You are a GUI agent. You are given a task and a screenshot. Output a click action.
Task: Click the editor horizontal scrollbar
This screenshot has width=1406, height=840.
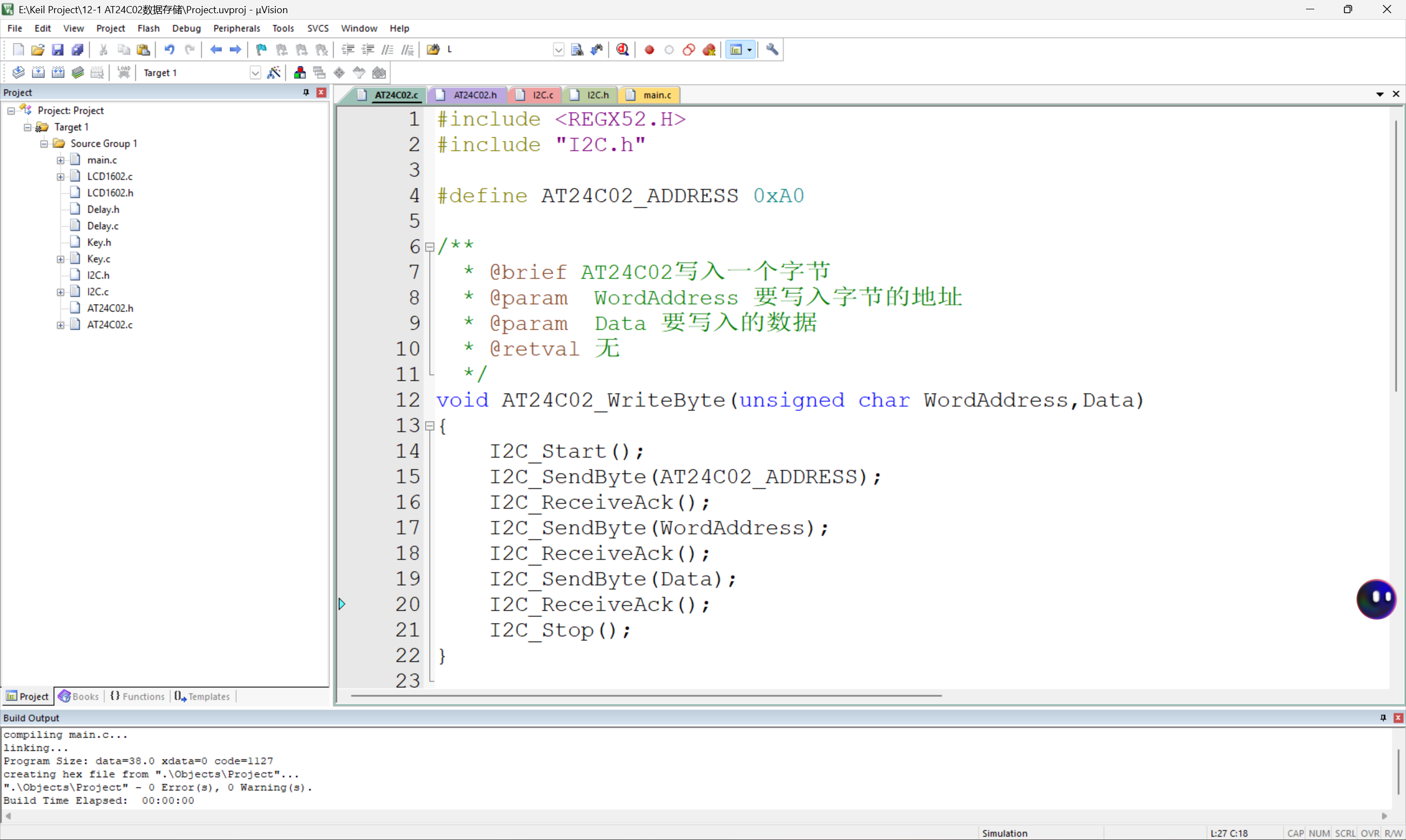point(645,695)
